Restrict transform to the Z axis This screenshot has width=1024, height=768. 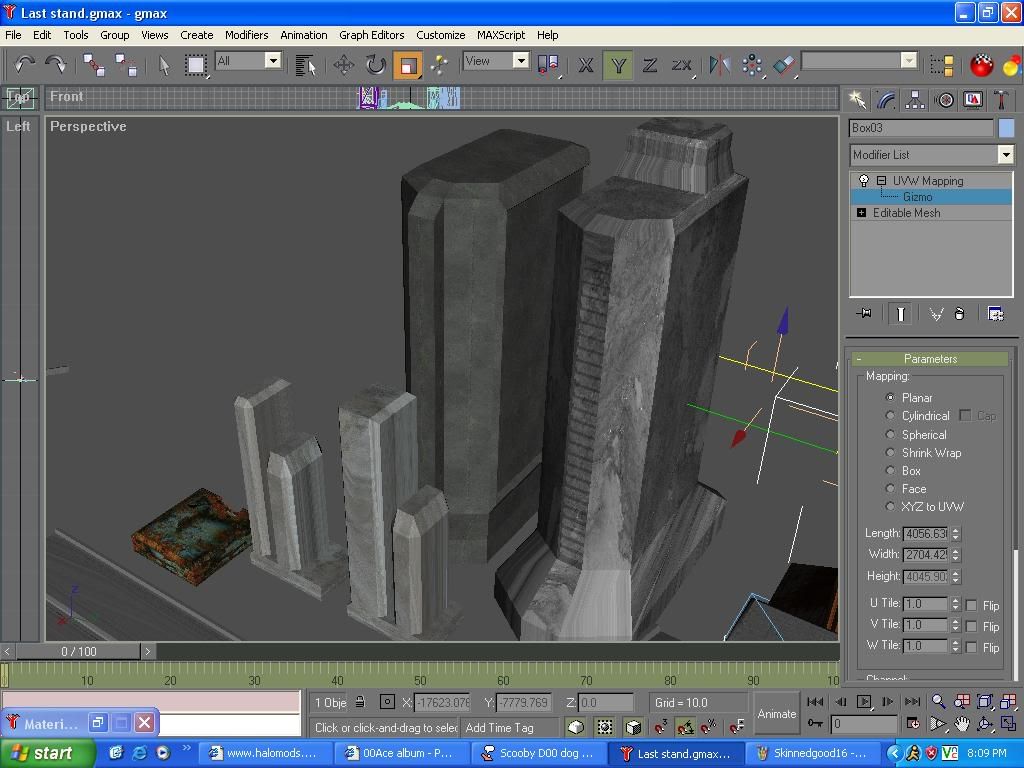tap(650, 65)
